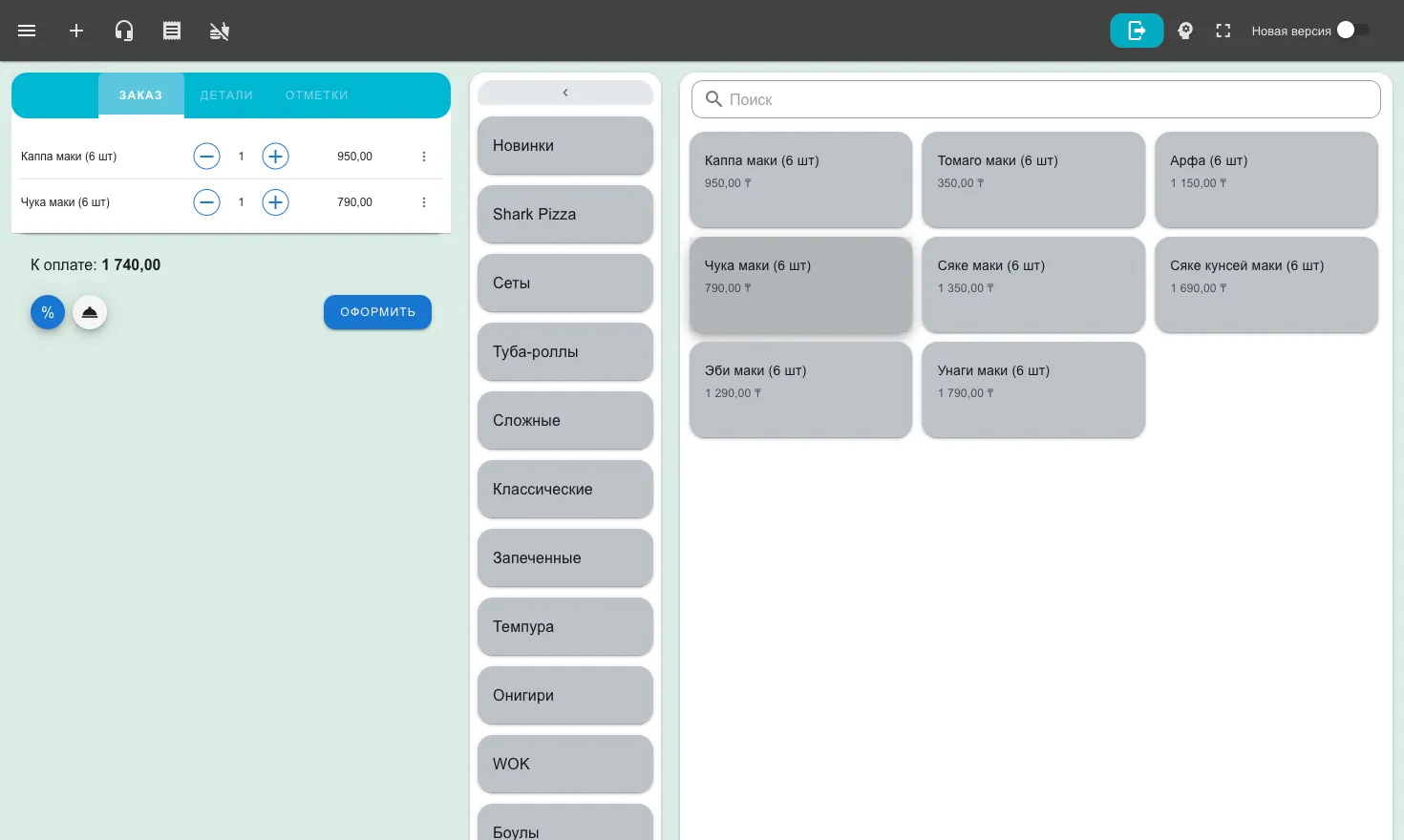Select the Shark Pizza category

[565, 214]
